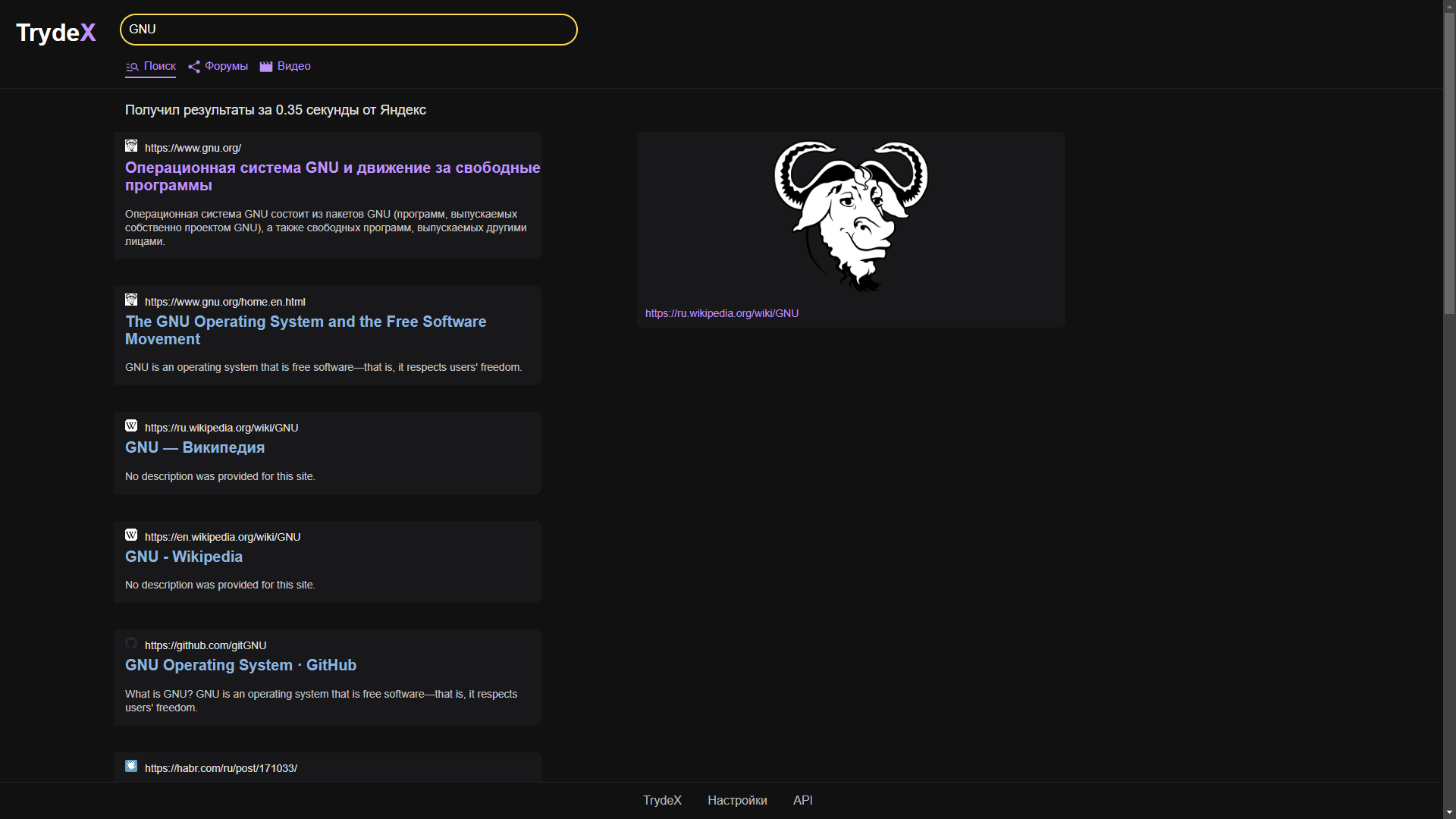Click the clapperboard icon next to Видео

266,67
